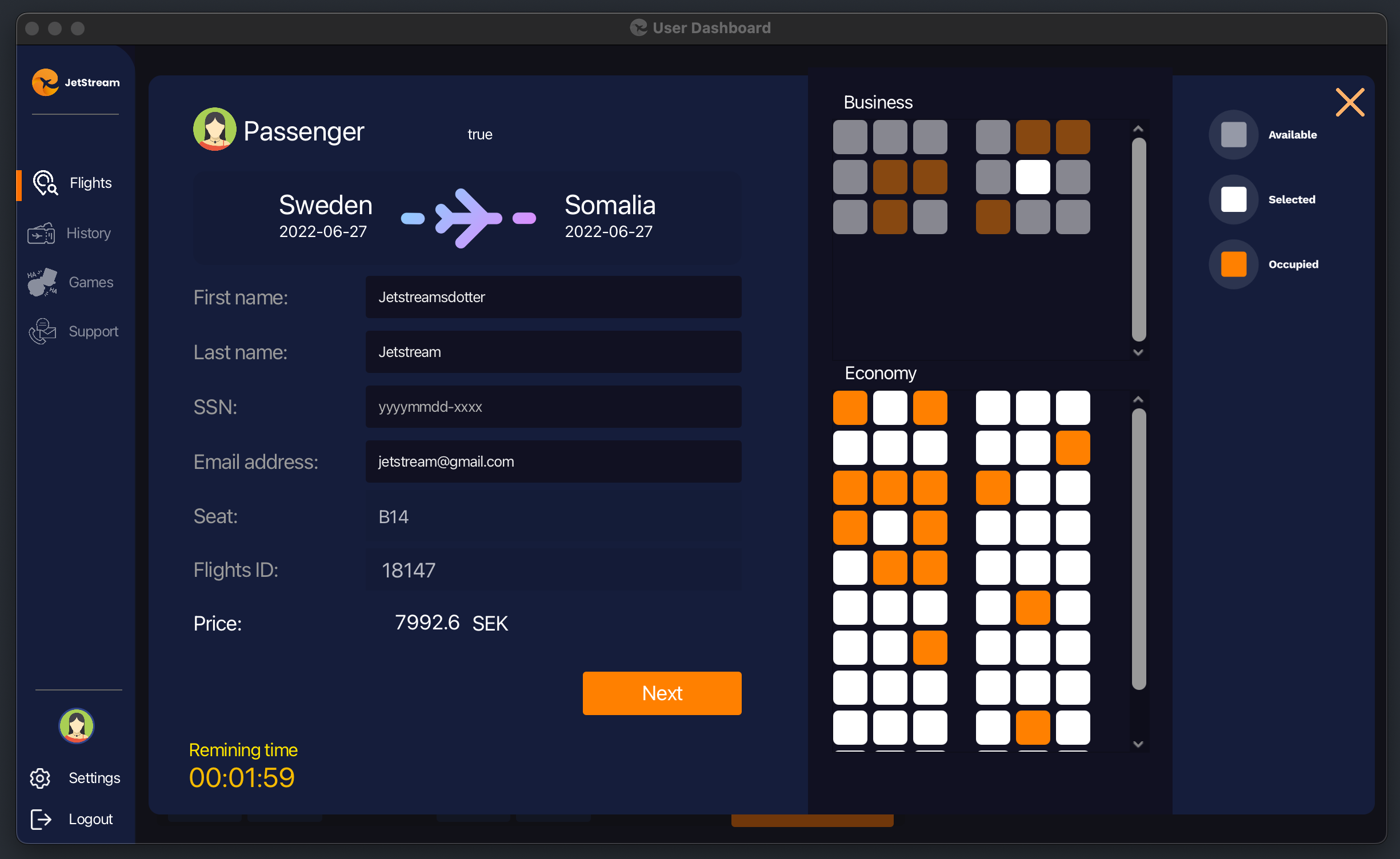
Task: Open the History panel in the sidebar
Action: [x=88, y=233]
